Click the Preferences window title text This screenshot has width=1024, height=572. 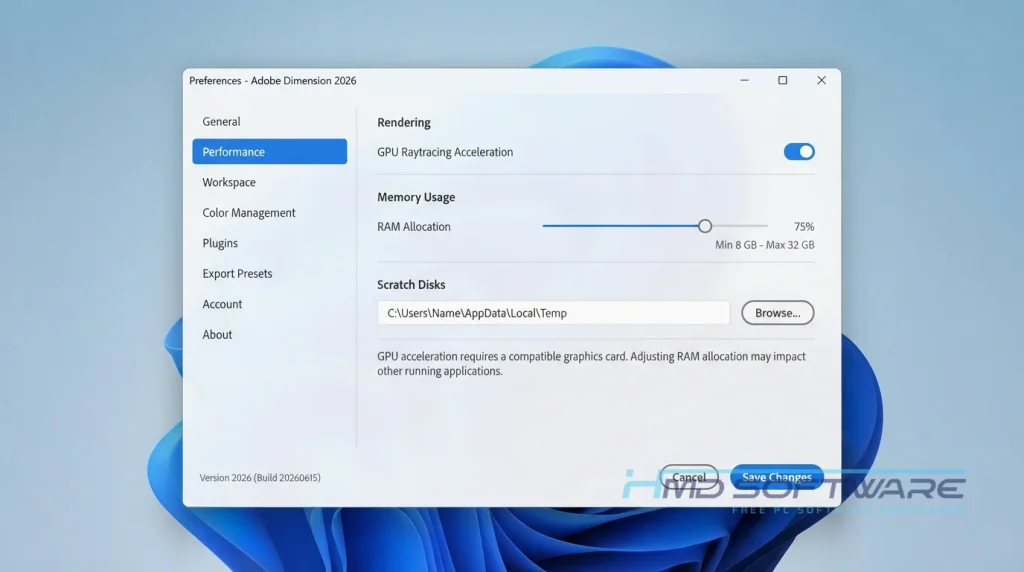(272, 80)
